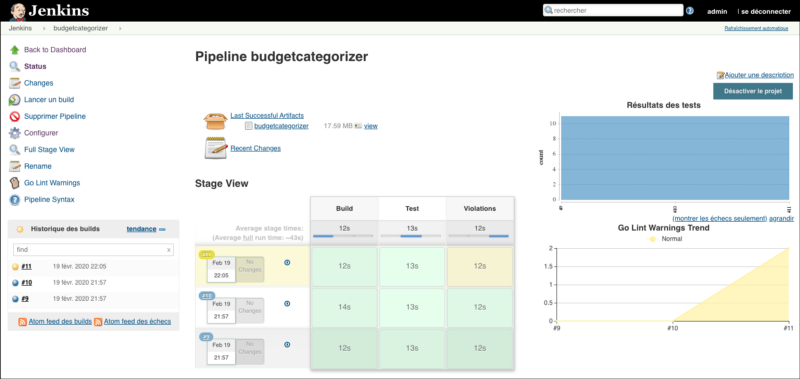
Task: Expand the budgetcategorizer breadcrumb arrow
Action: [x=120, y=29]
